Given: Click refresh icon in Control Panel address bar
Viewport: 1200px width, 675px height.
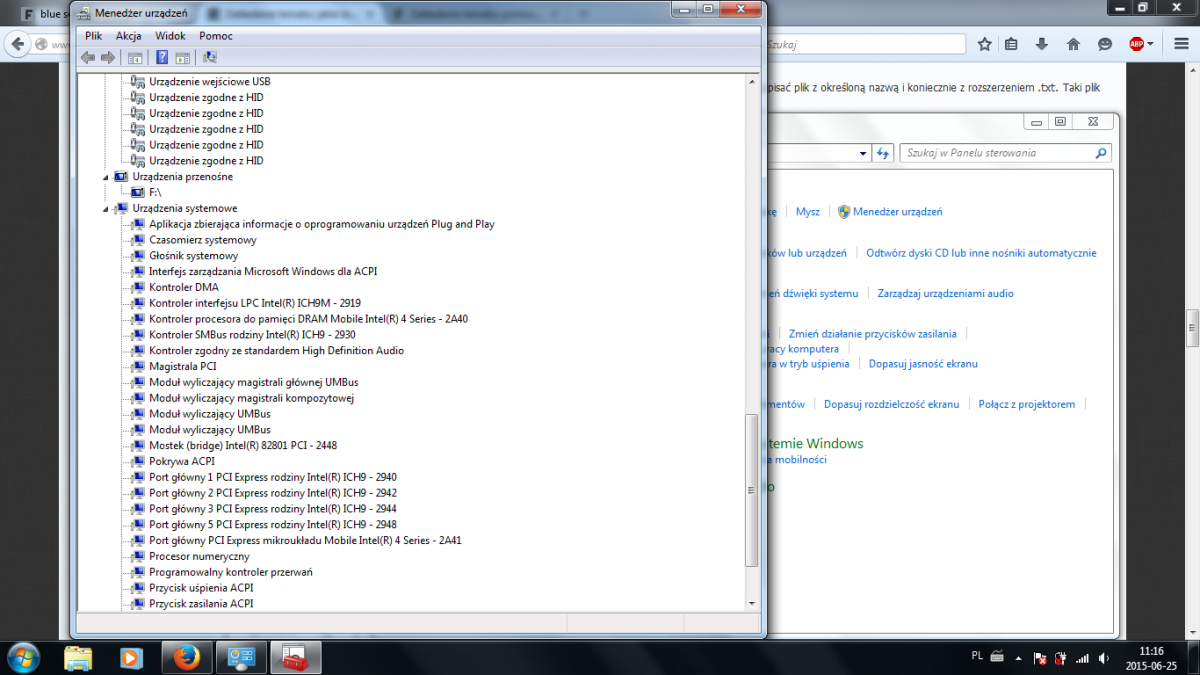Looking at the screenshot, I should pos(882,153).
